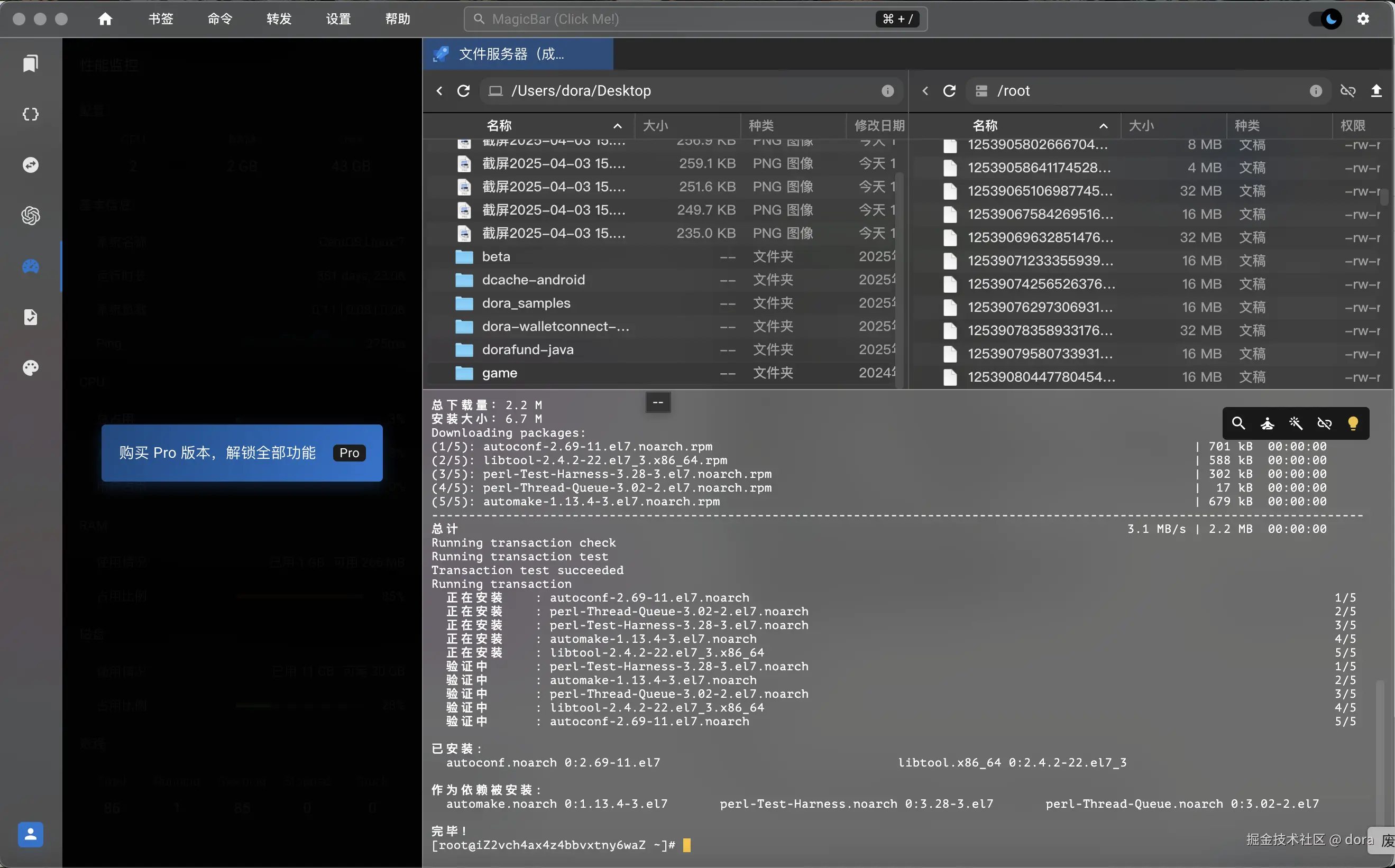Open the performance monitor gauge icon
The height and width of the screenshot is (868, 1395).
coord(31,266)
